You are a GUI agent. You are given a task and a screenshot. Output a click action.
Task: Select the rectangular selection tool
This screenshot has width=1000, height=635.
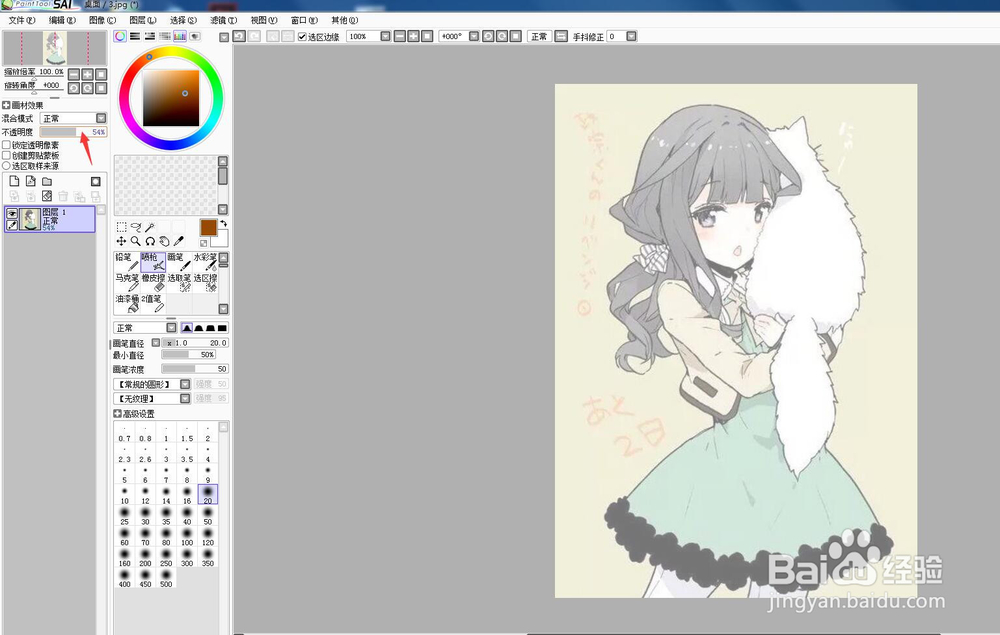point(121,227)
